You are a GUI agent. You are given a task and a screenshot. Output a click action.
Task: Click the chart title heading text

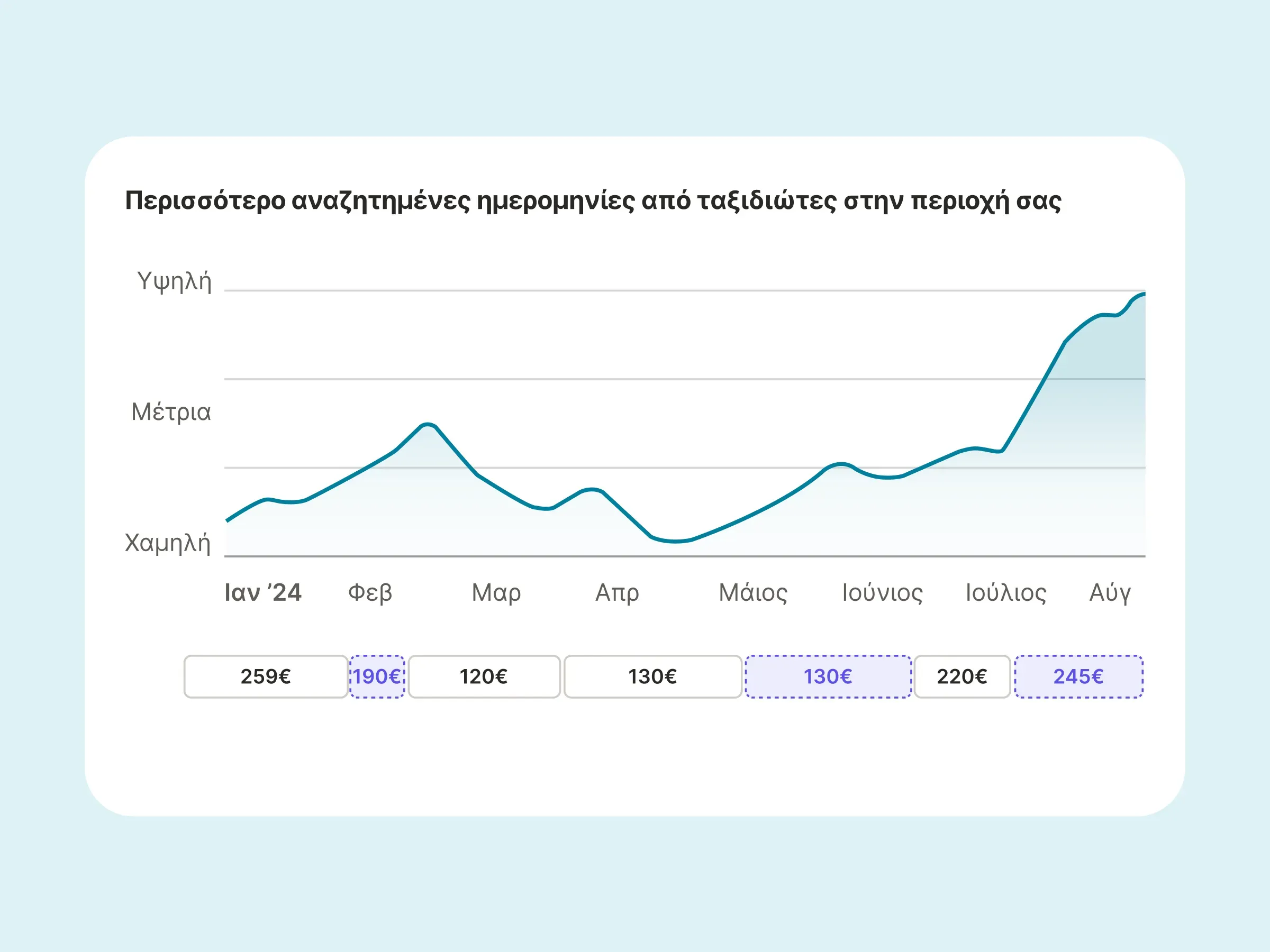click(x=593, y=201)
